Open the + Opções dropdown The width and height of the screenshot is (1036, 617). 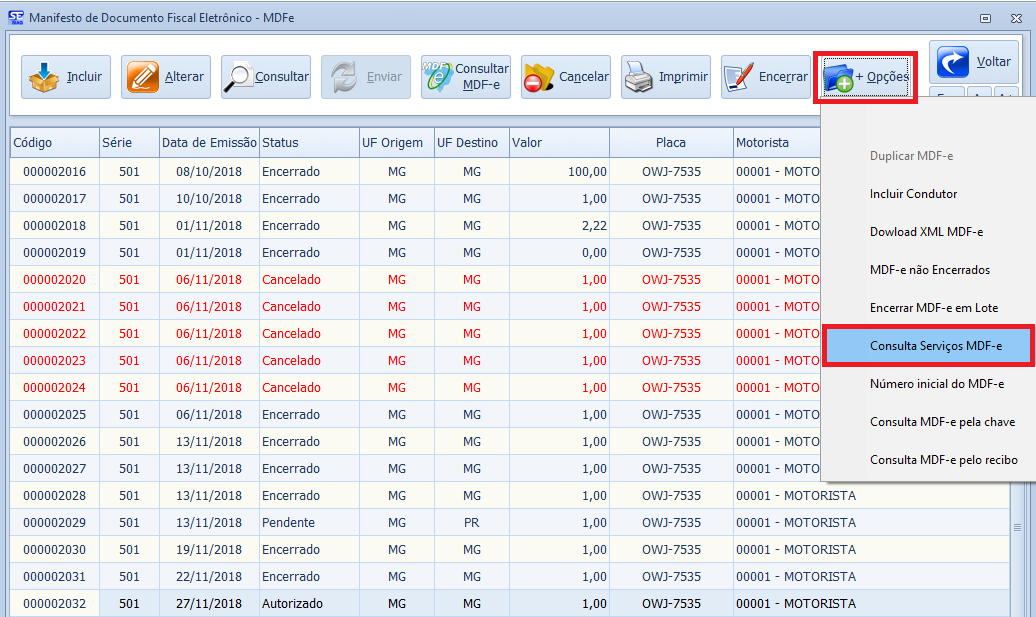coord(865,77)
